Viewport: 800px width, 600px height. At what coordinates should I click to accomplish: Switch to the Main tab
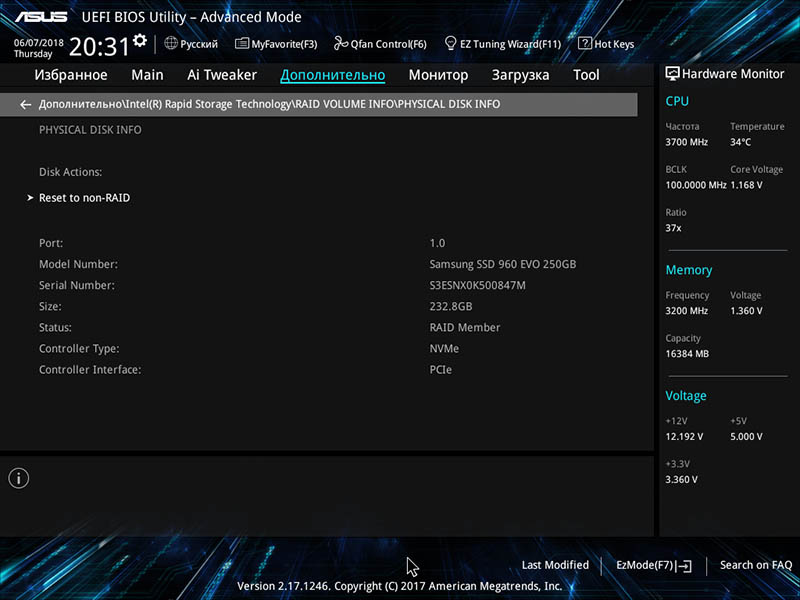(147, 75)
